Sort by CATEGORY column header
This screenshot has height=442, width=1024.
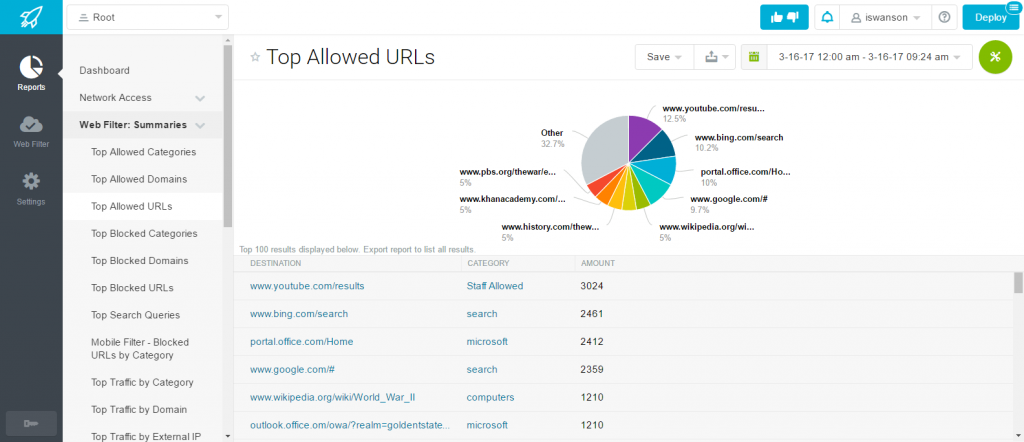pyautogui.click(x=488, y=264)
